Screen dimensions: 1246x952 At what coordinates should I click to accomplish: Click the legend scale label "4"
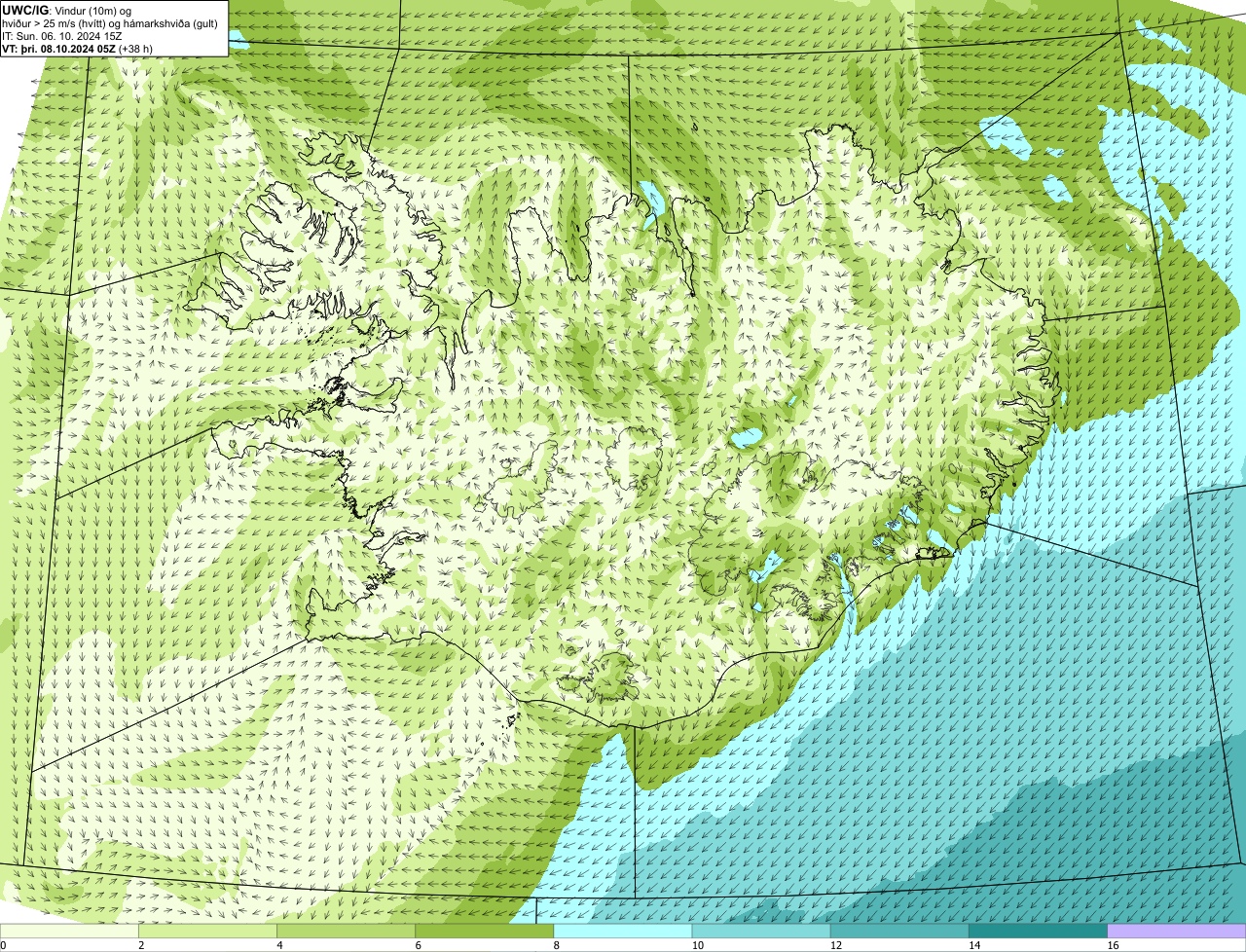coord(279,945)
